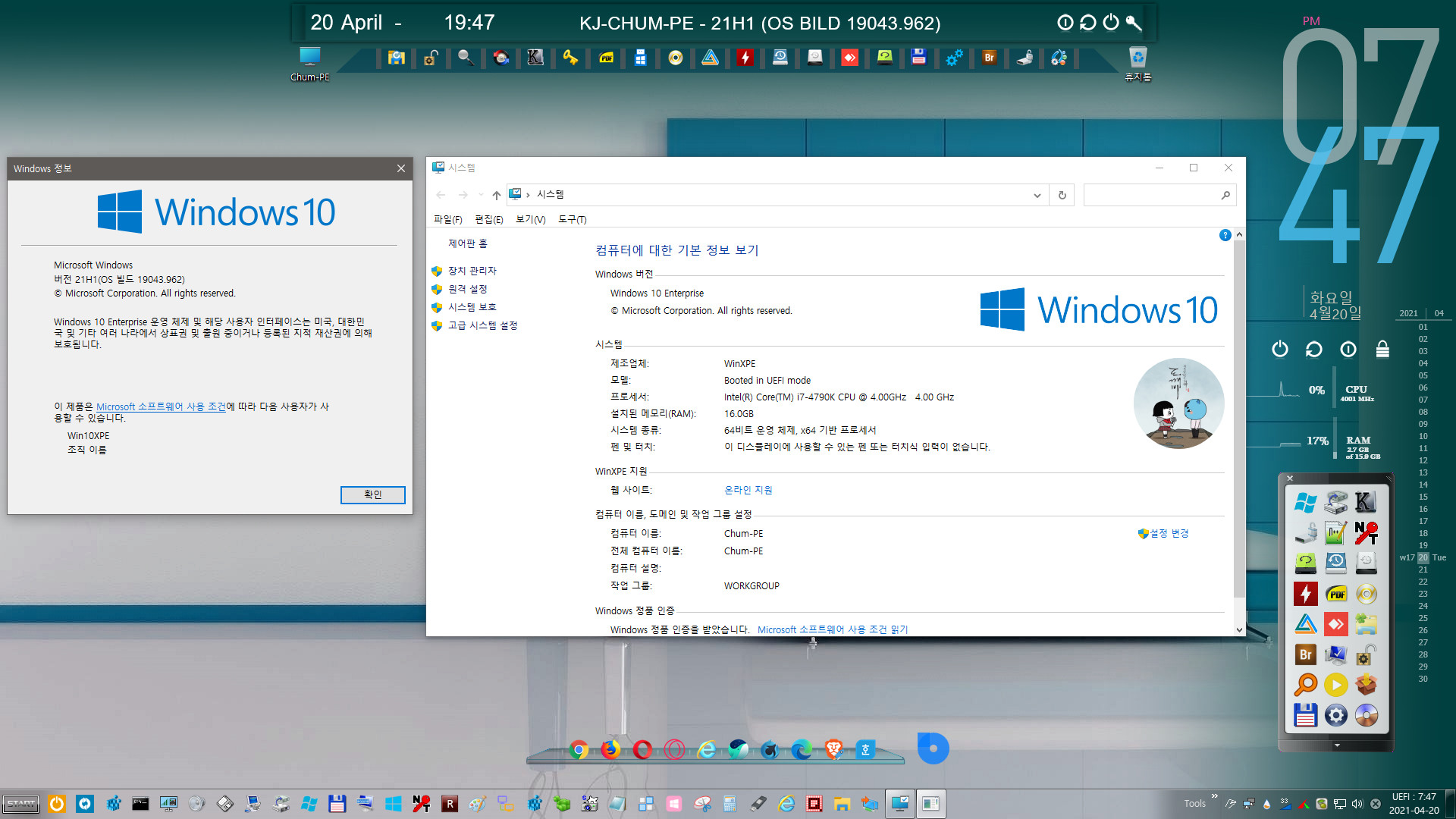Screen dimensions: 1456x819
Task: Open Adobe Bridge icon in the top dock
Action: coord(989,58)
